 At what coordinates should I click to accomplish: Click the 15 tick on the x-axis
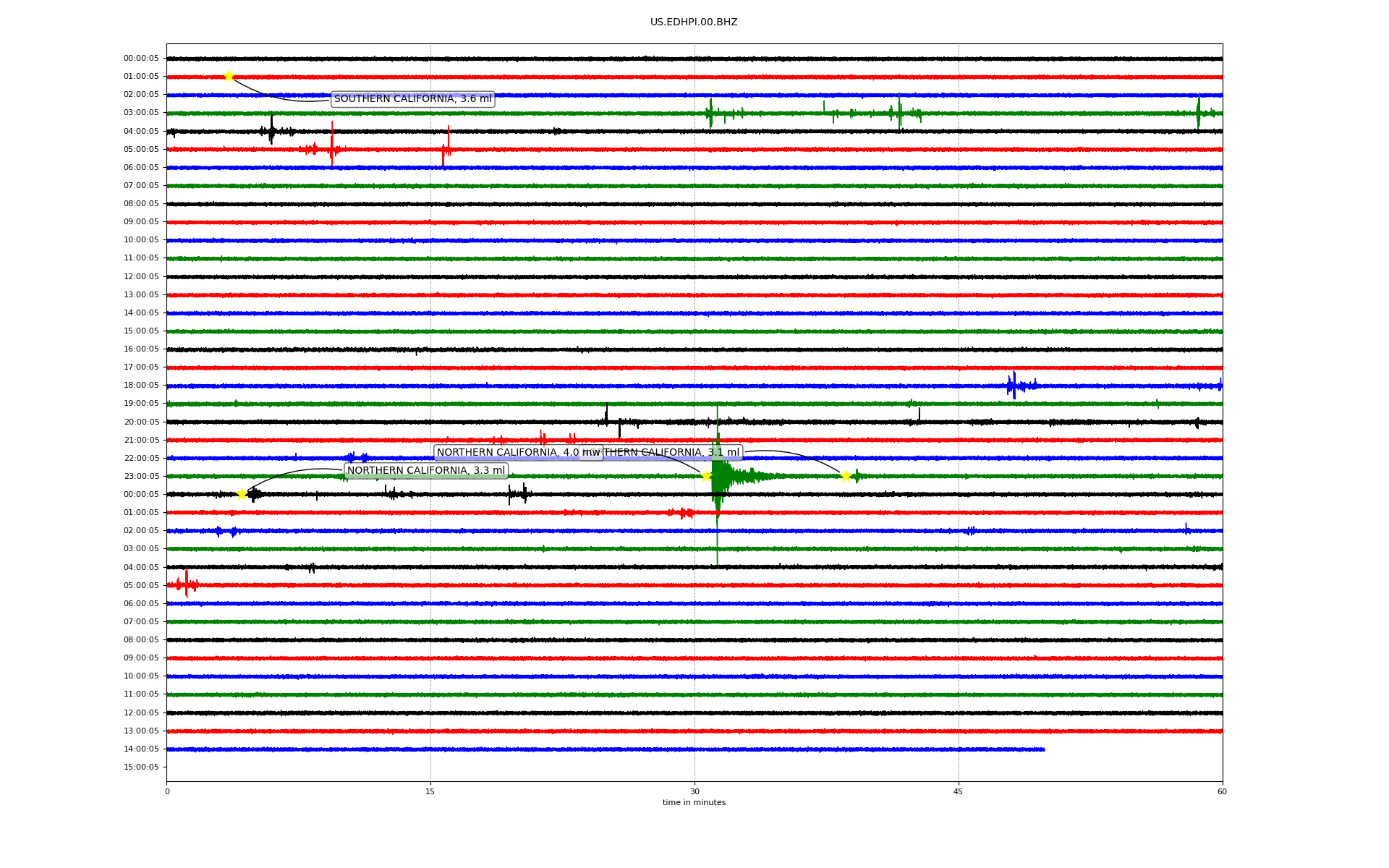pos(430,791)
